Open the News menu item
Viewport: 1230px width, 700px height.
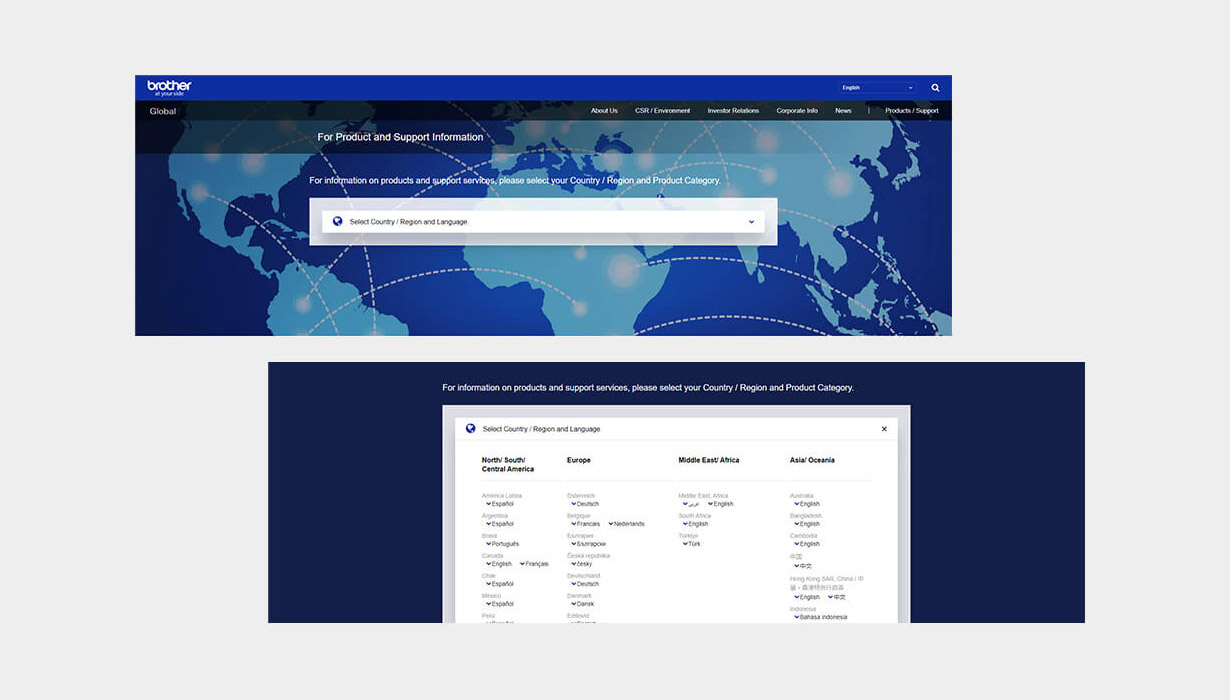coord(843,111)
